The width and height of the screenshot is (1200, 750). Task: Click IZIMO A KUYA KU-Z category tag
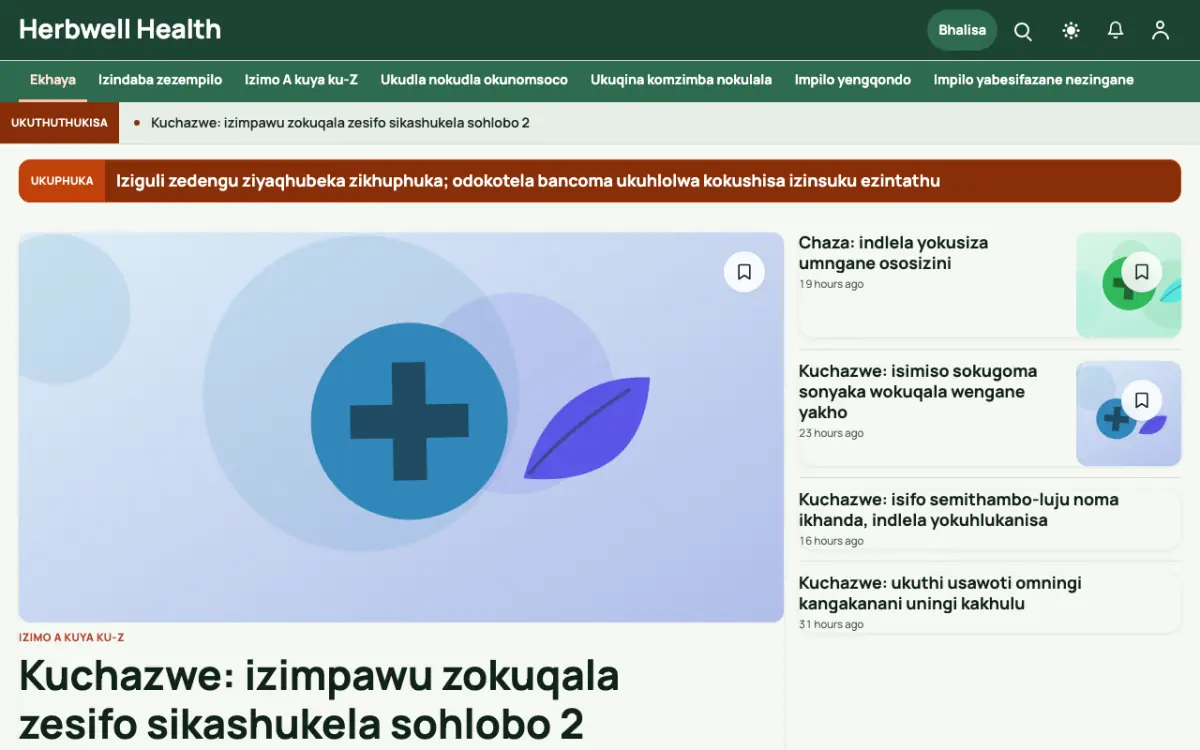point(71,637)
